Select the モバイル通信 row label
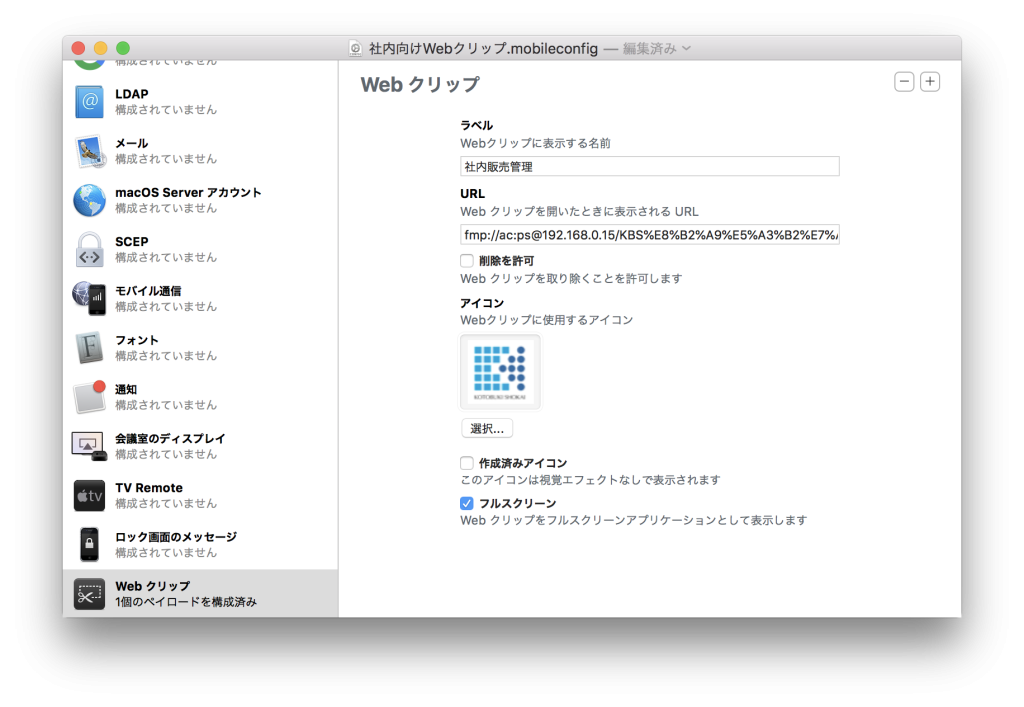 coord(148,291)
